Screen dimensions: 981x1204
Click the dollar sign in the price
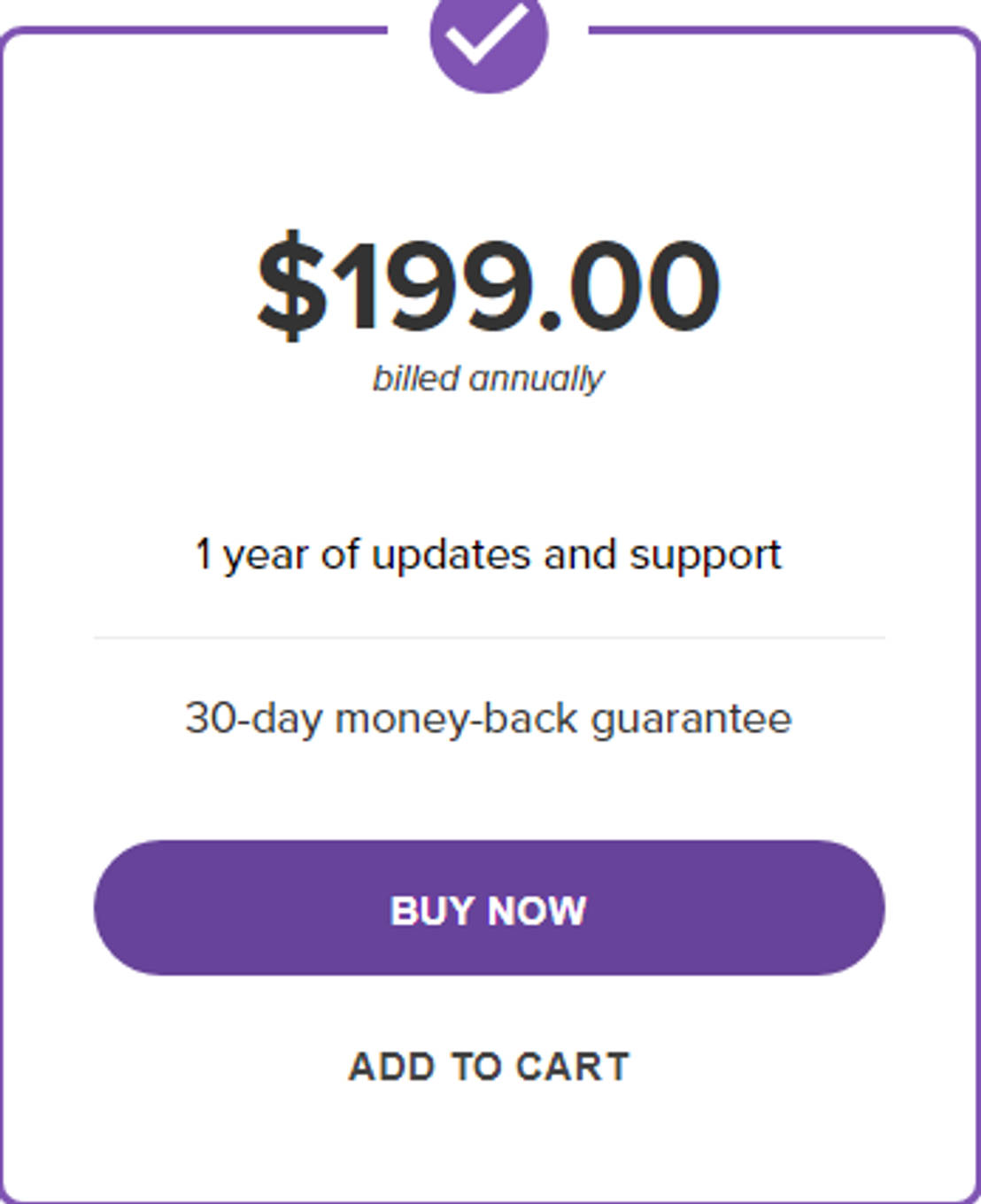coord(291,285)
